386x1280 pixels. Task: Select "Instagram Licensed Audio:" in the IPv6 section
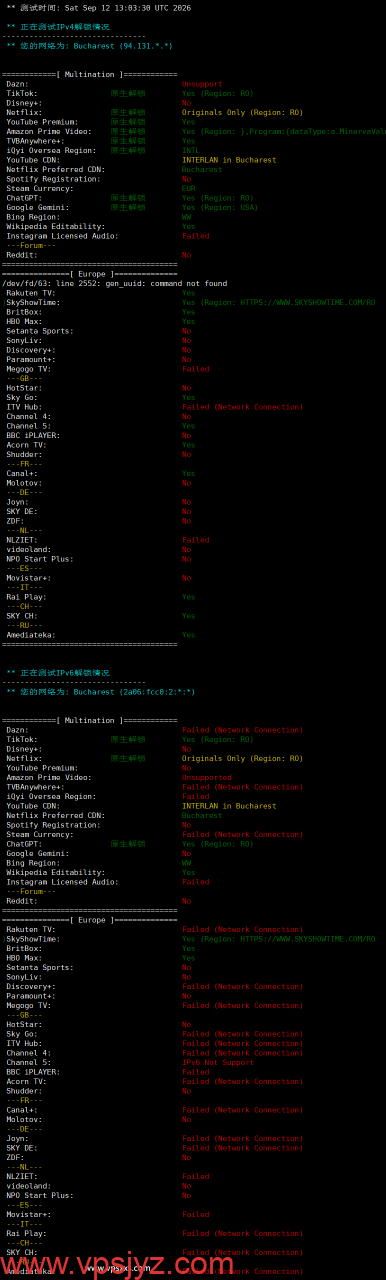pos(62,882)
